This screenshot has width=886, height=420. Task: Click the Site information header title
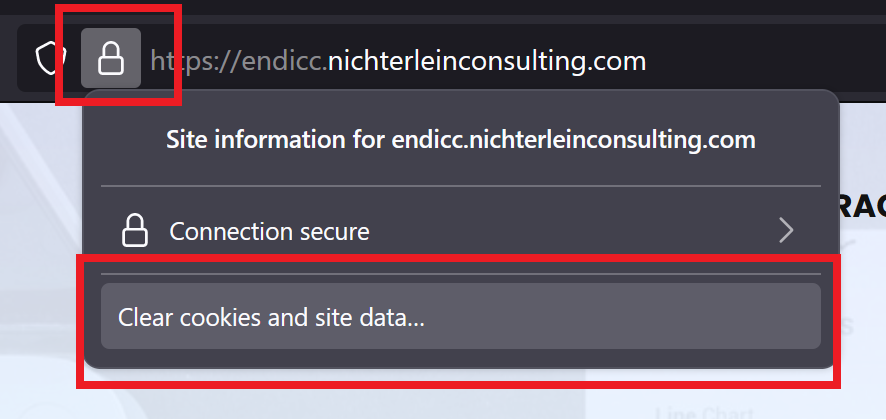(460, 139)
